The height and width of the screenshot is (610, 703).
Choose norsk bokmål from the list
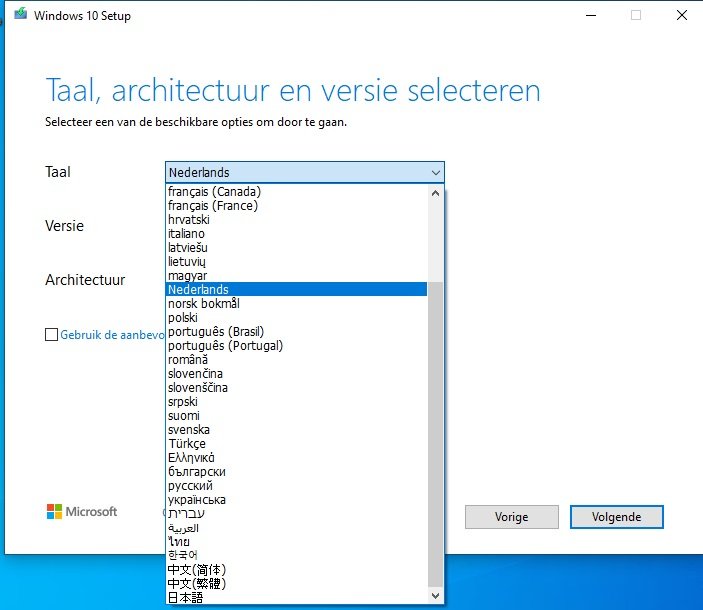click(x=296, y=303)
